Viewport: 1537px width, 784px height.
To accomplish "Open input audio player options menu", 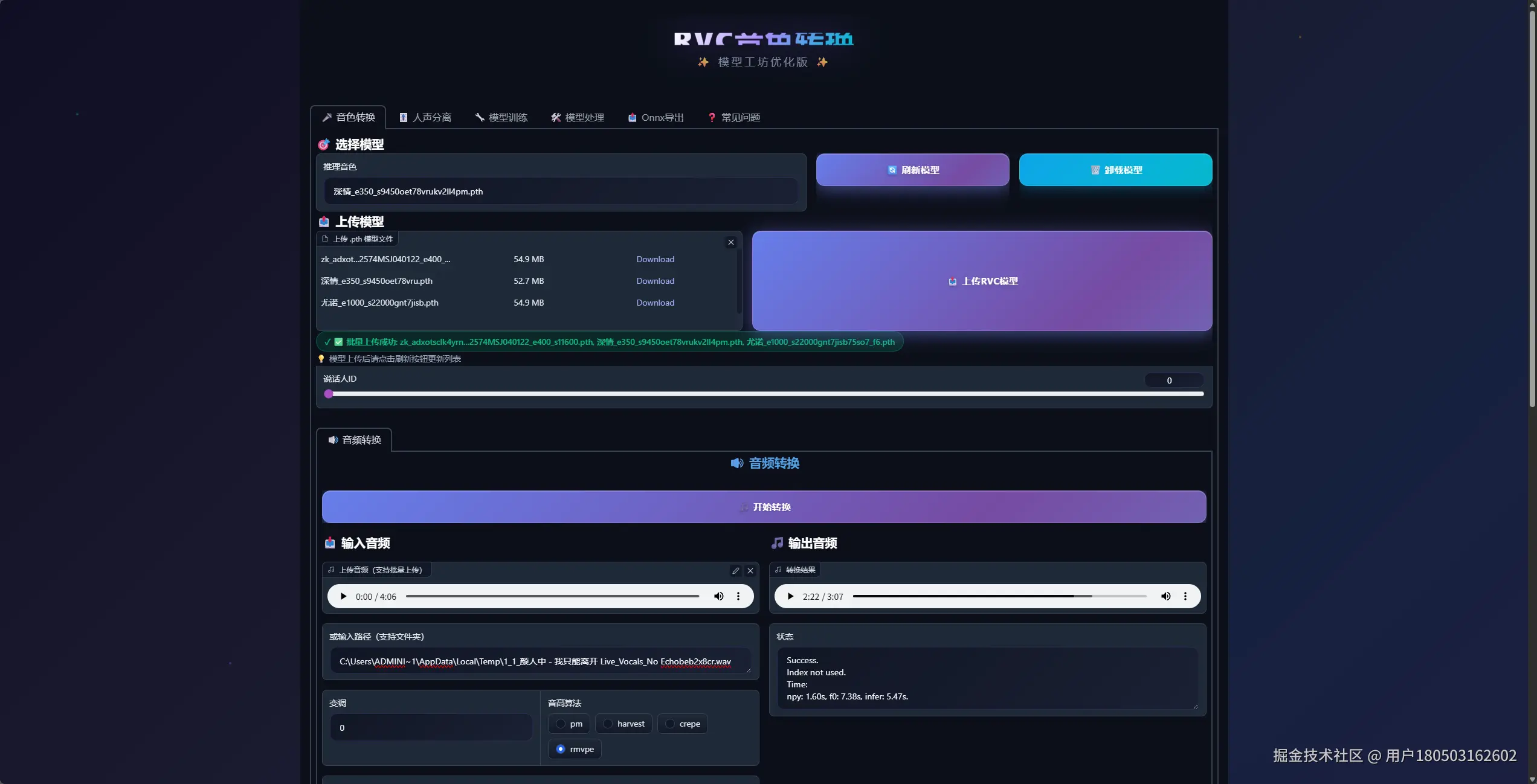I will point(738,596).
